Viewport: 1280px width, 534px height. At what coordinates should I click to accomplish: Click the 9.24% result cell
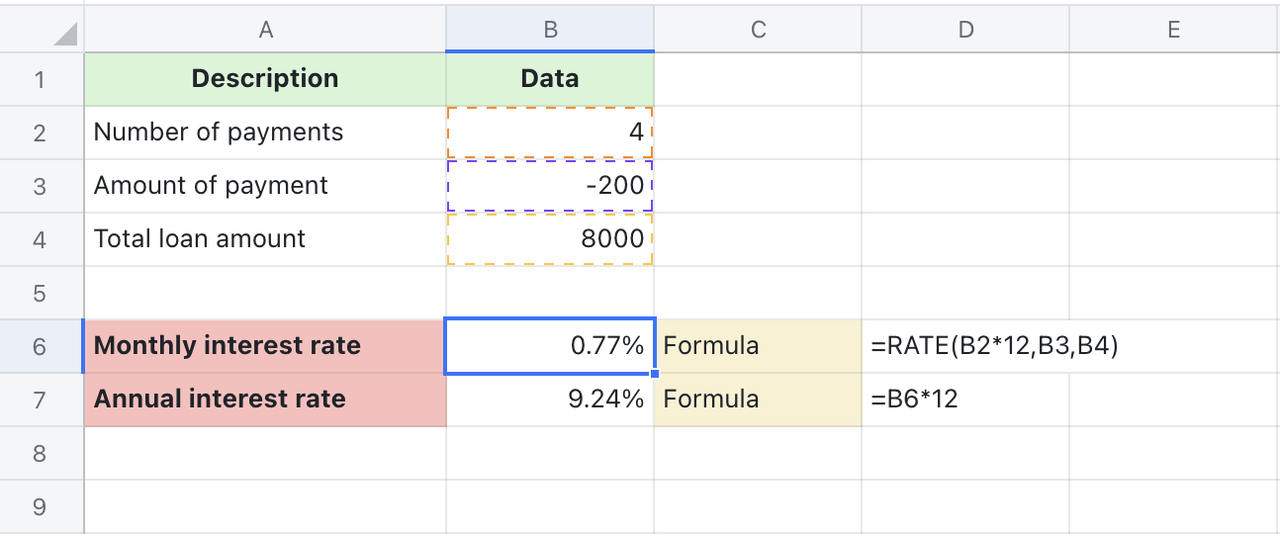550,400
